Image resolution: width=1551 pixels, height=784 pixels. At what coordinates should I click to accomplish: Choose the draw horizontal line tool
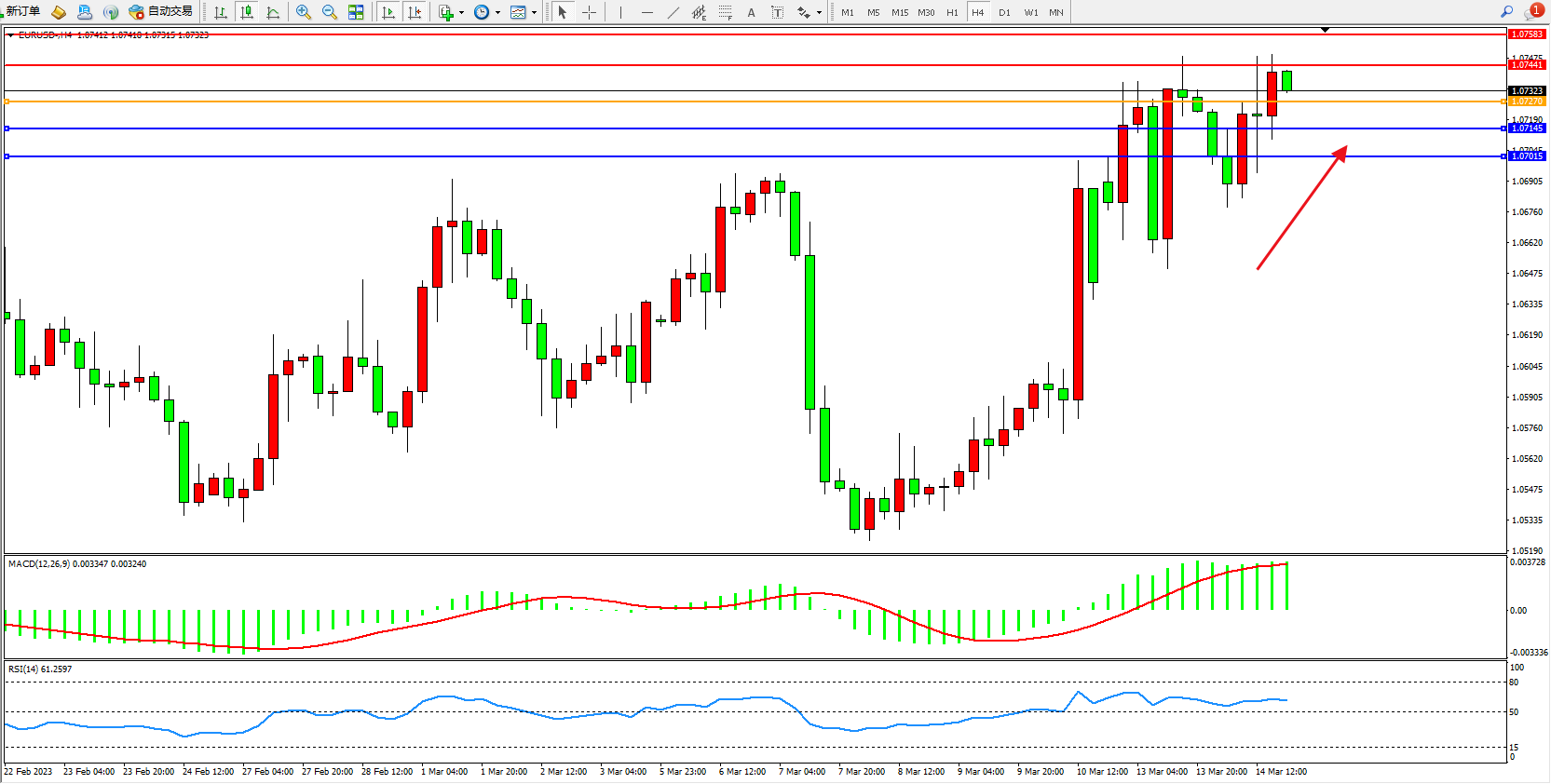point(646,12)
